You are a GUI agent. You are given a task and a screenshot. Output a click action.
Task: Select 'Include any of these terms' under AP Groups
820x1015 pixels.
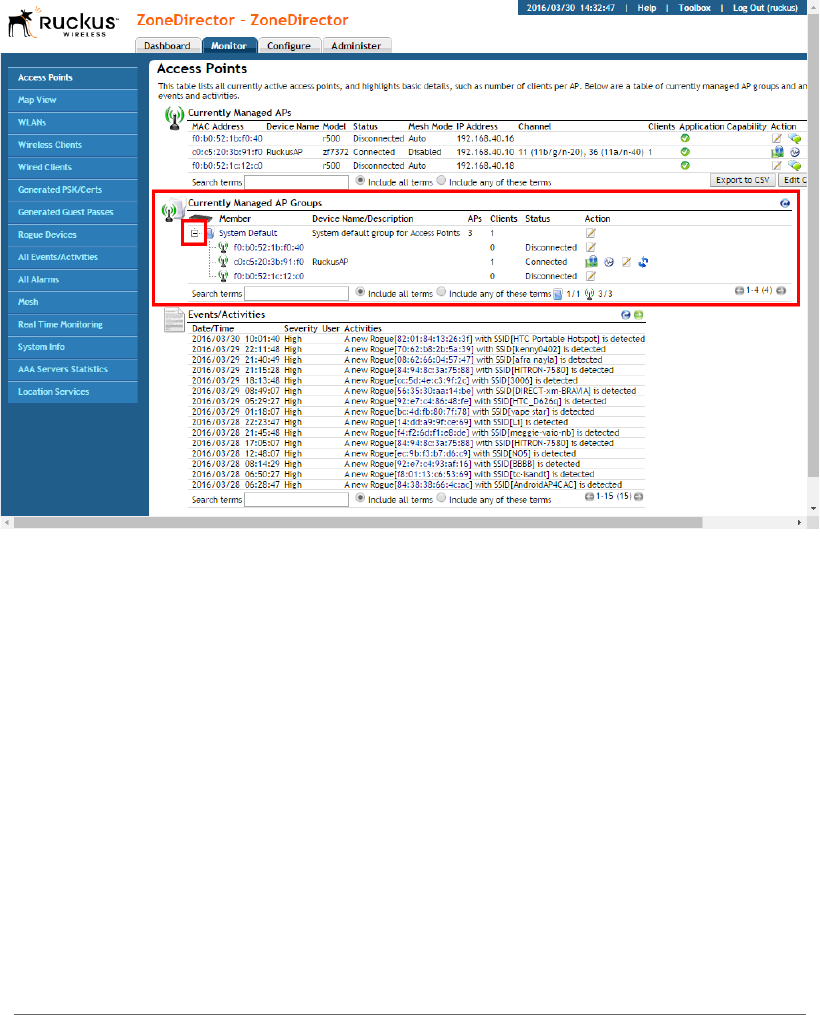tap(441, 292)
